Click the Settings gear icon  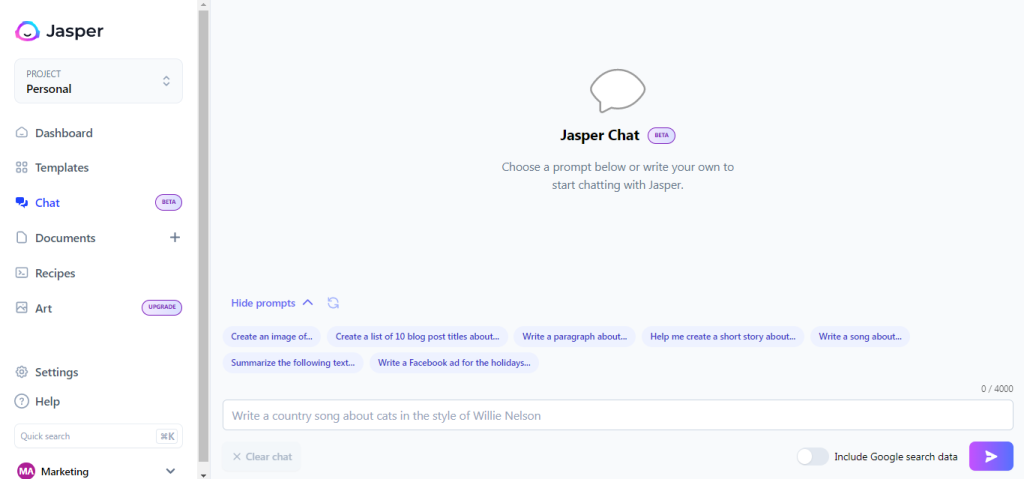22,372
